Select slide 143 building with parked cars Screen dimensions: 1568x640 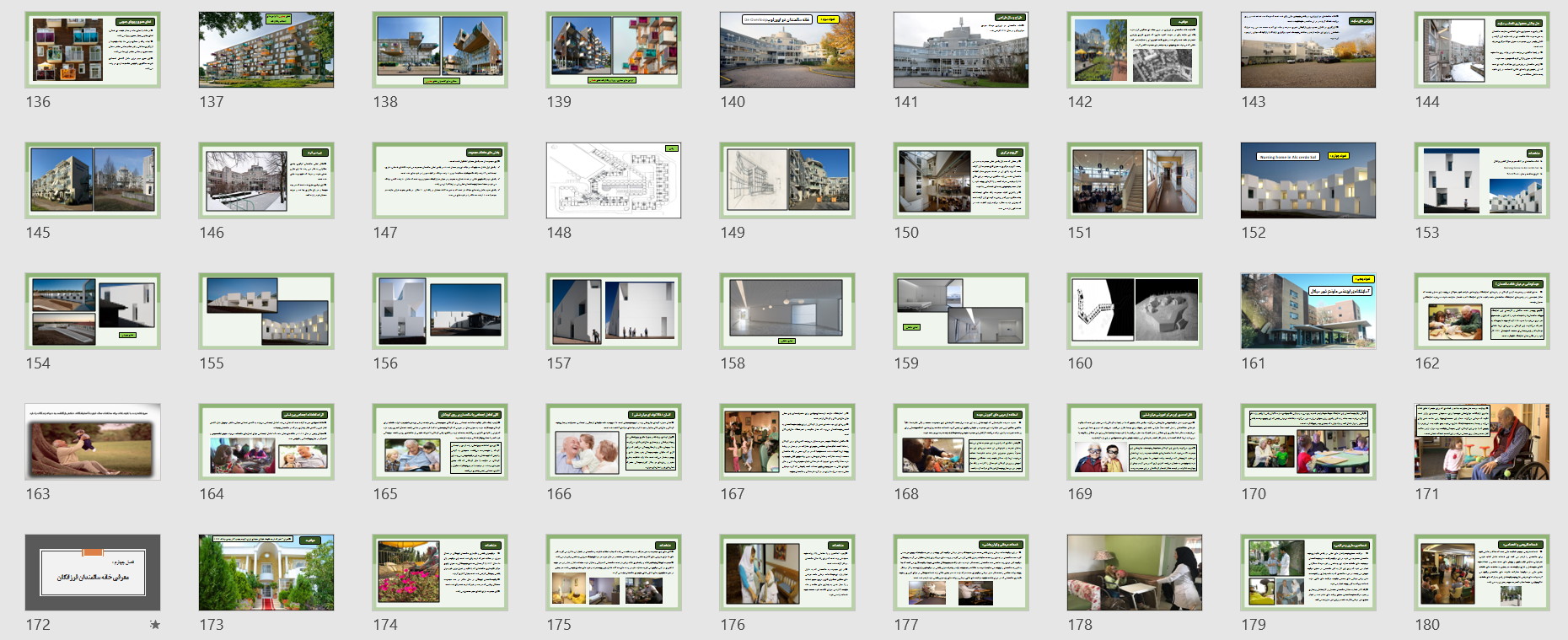click(1308, 50)
